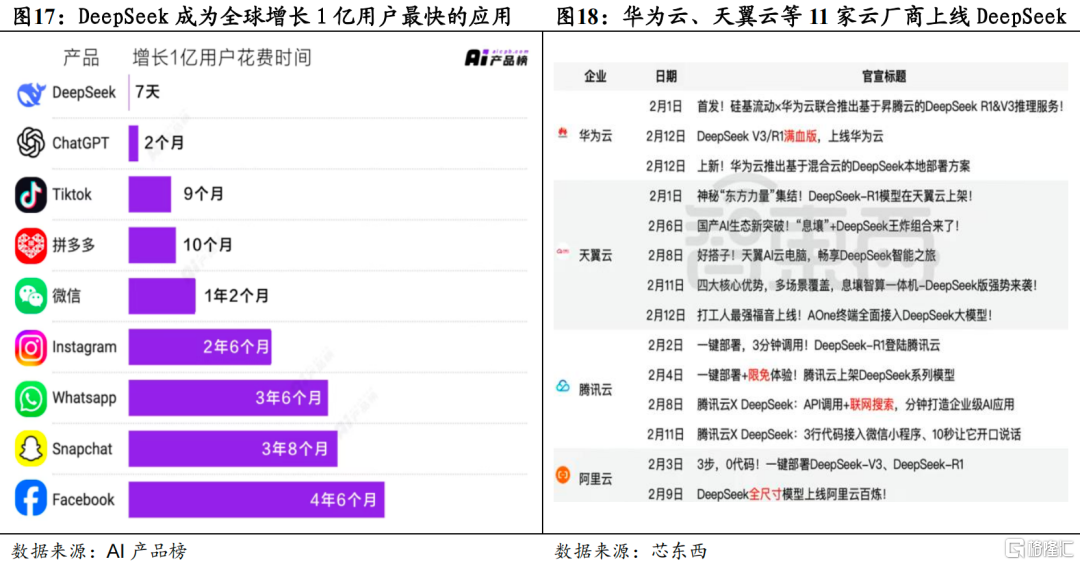
Task: Click the 天翼云 logo icon
Action: [x=563, y=252]
